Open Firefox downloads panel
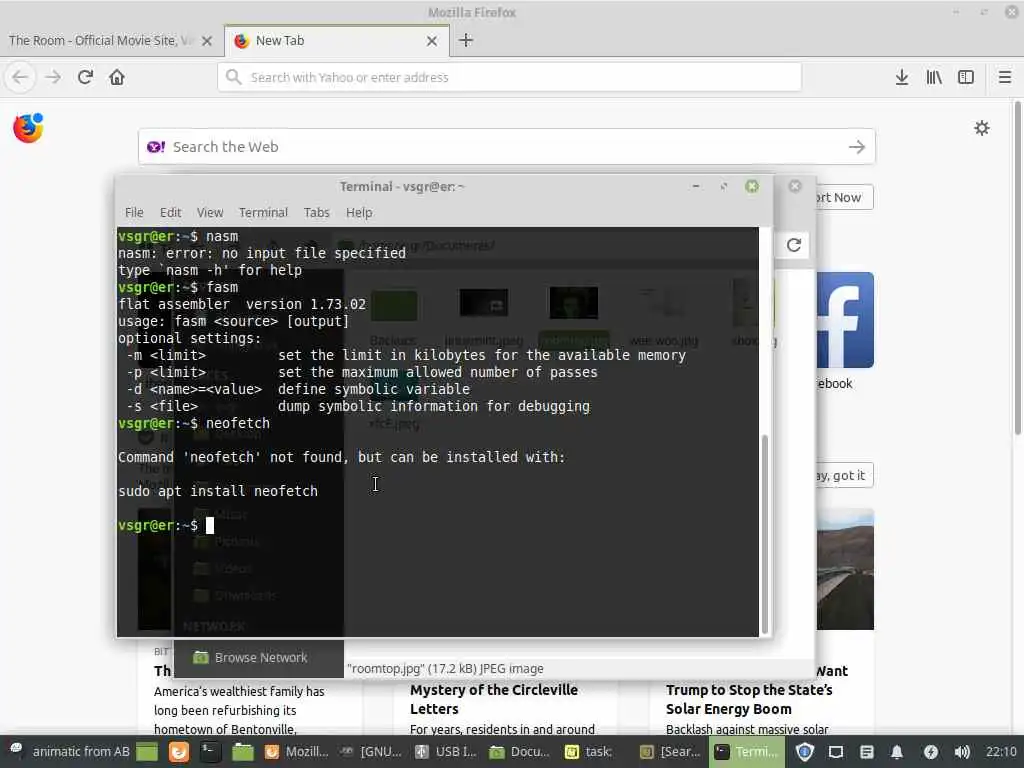1024x768 pixels. pos(902,77)
